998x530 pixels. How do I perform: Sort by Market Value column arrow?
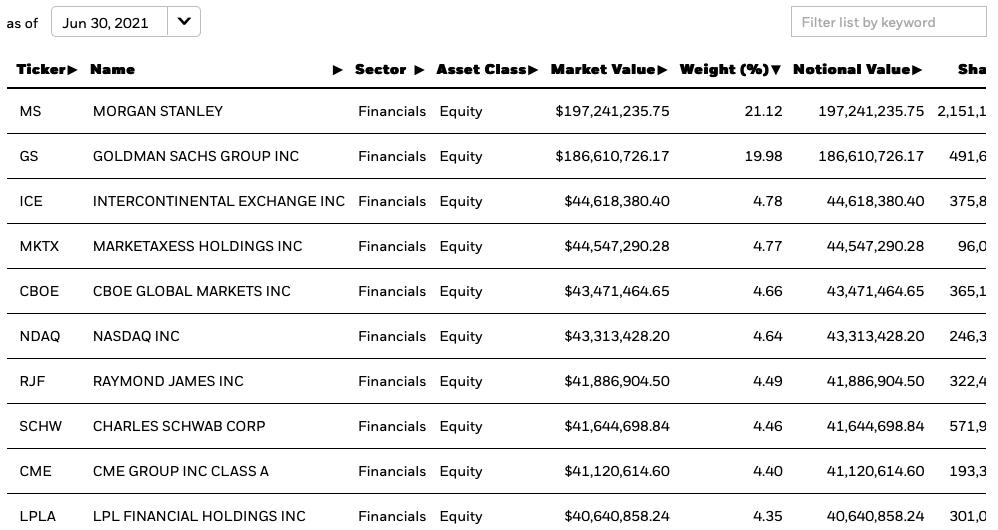(x=663, y=70)
